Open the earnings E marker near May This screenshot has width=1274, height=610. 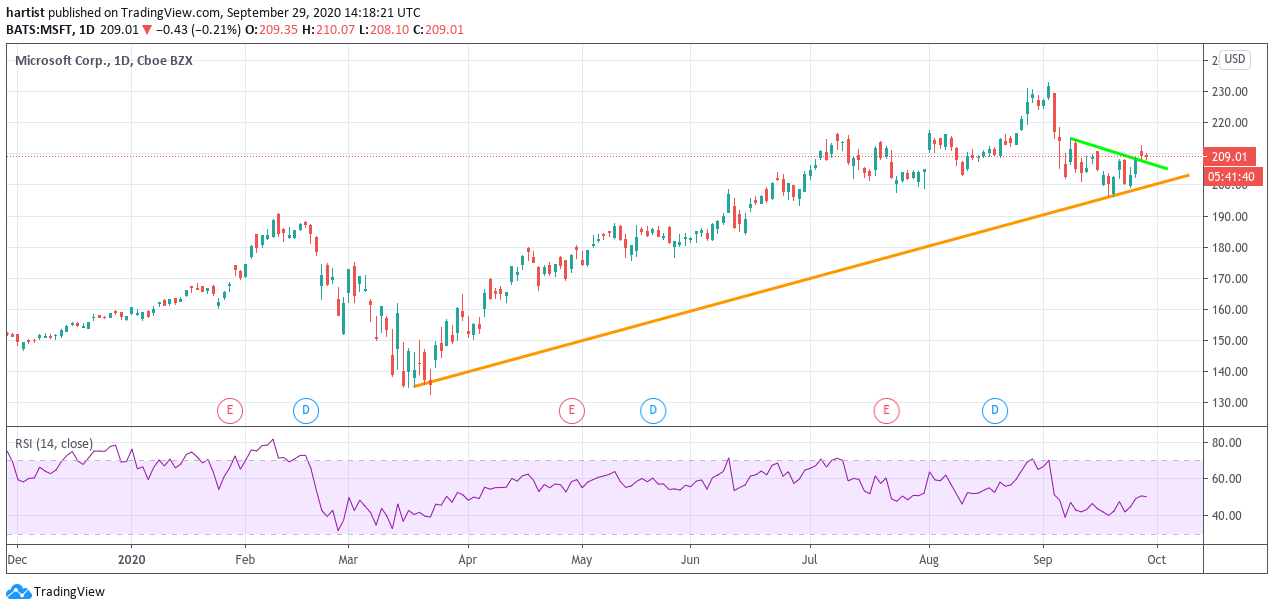571,409
